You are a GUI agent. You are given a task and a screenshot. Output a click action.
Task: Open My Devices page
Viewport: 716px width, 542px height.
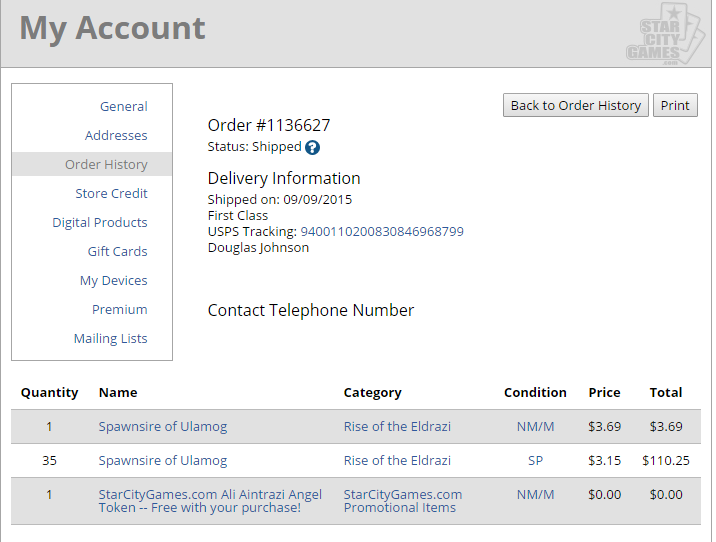[x=114, y=280]
